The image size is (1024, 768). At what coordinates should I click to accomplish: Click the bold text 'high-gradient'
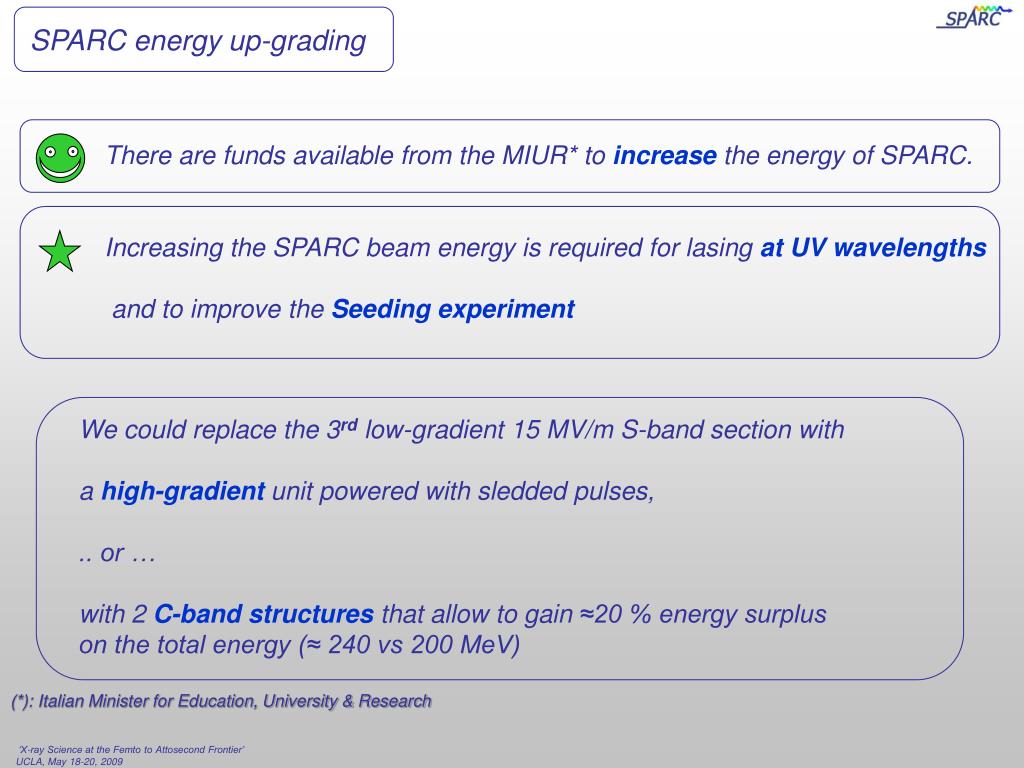pos(183,491)
